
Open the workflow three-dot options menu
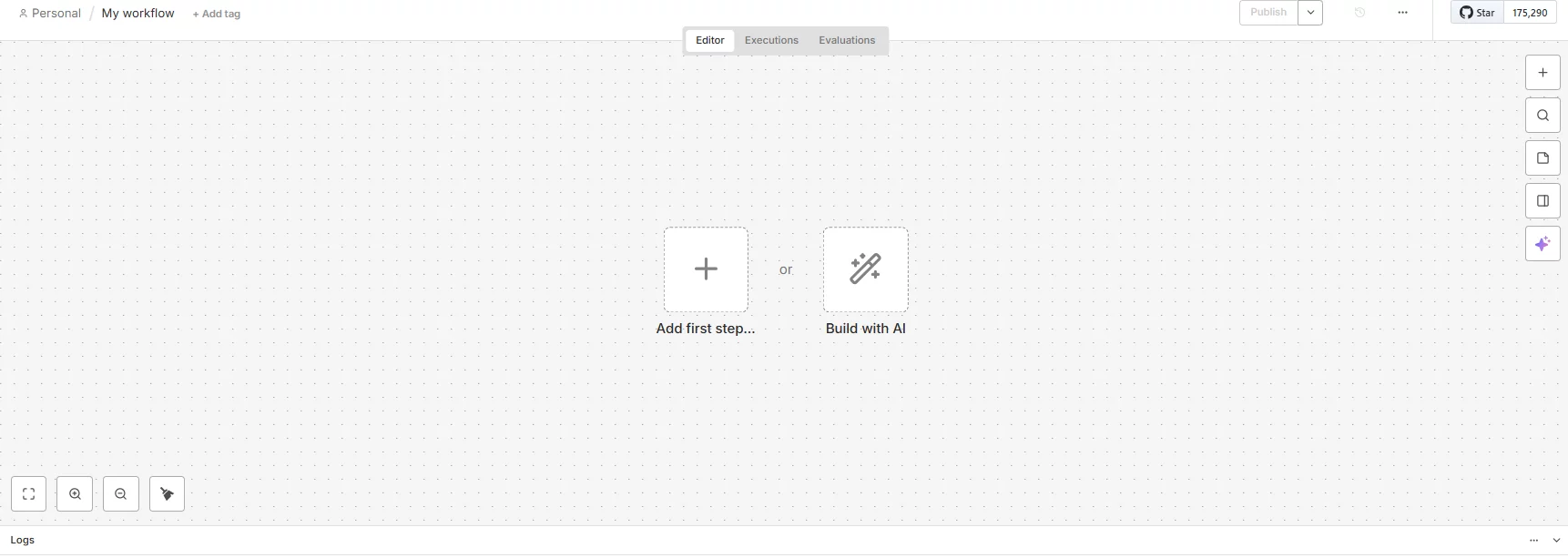click(1402, 13)
